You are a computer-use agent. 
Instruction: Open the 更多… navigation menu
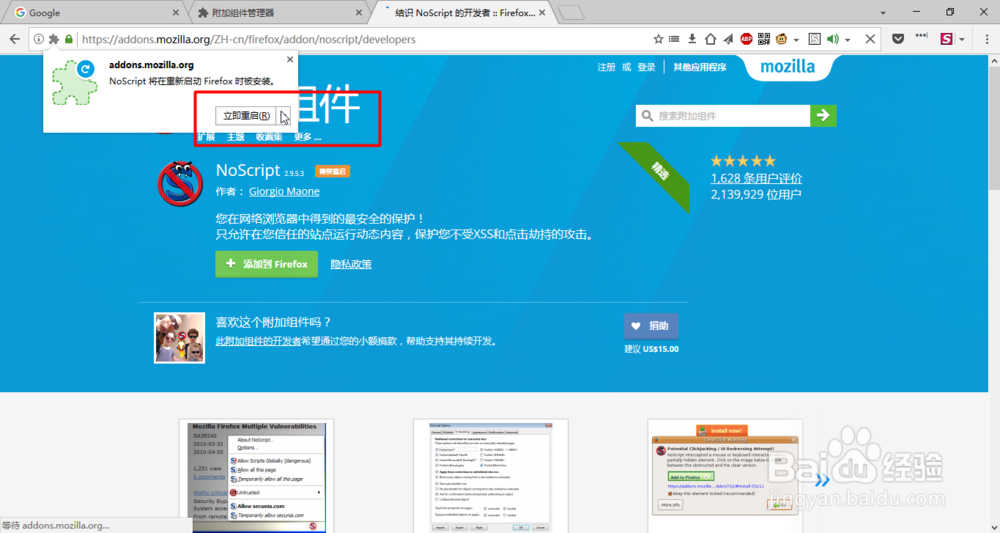pos(307,136)
